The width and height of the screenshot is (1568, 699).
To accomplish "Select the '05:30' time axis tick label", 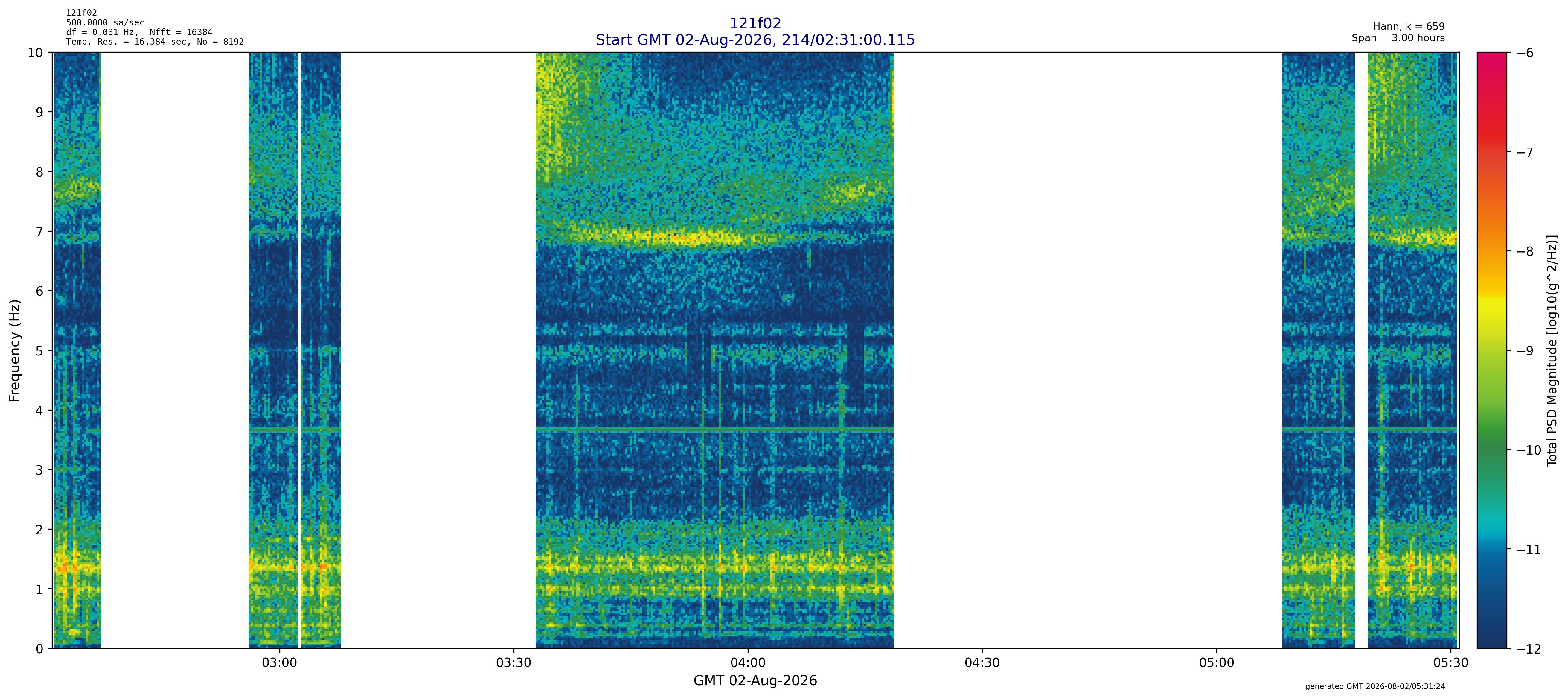I will [x=1451, y=663].
